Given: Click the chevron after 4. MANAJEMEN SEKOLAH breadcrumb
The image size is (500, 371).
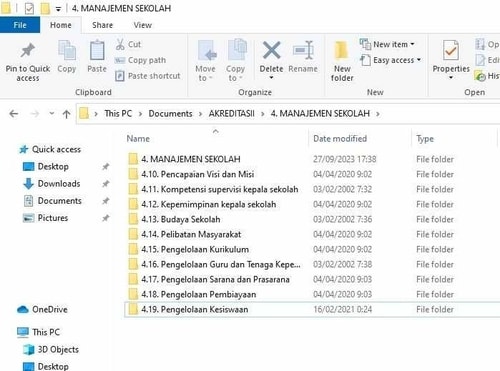Looking at the screenshot, I should [378, 114].
